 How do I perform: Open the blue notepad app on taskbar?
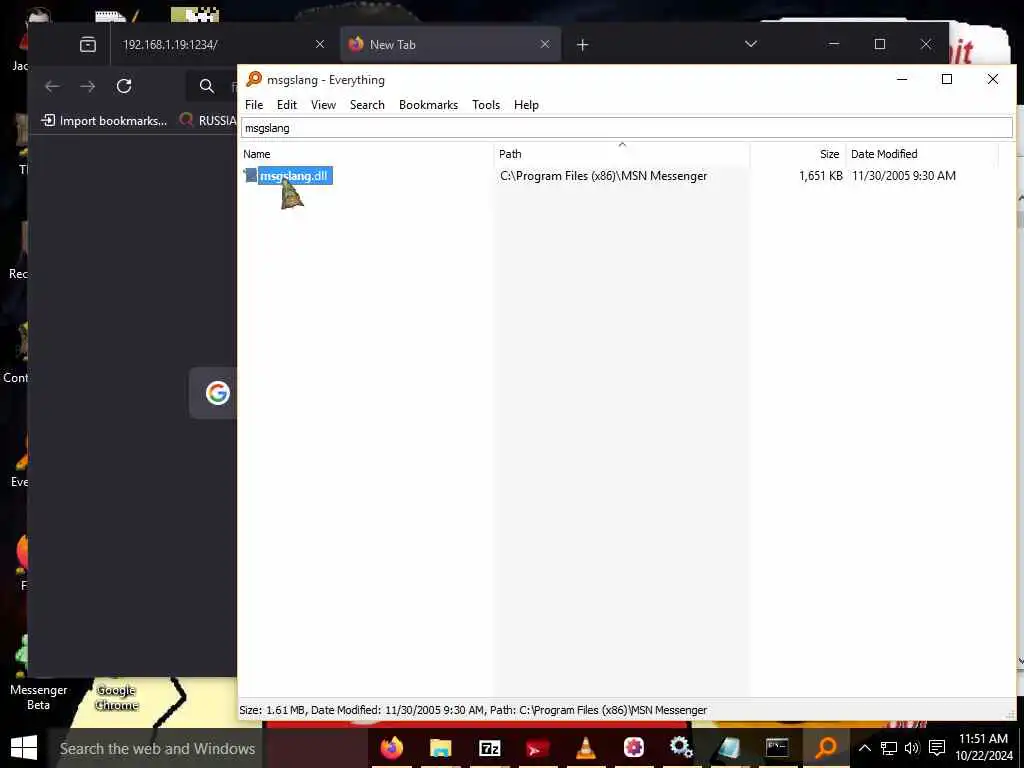[729, 748]
